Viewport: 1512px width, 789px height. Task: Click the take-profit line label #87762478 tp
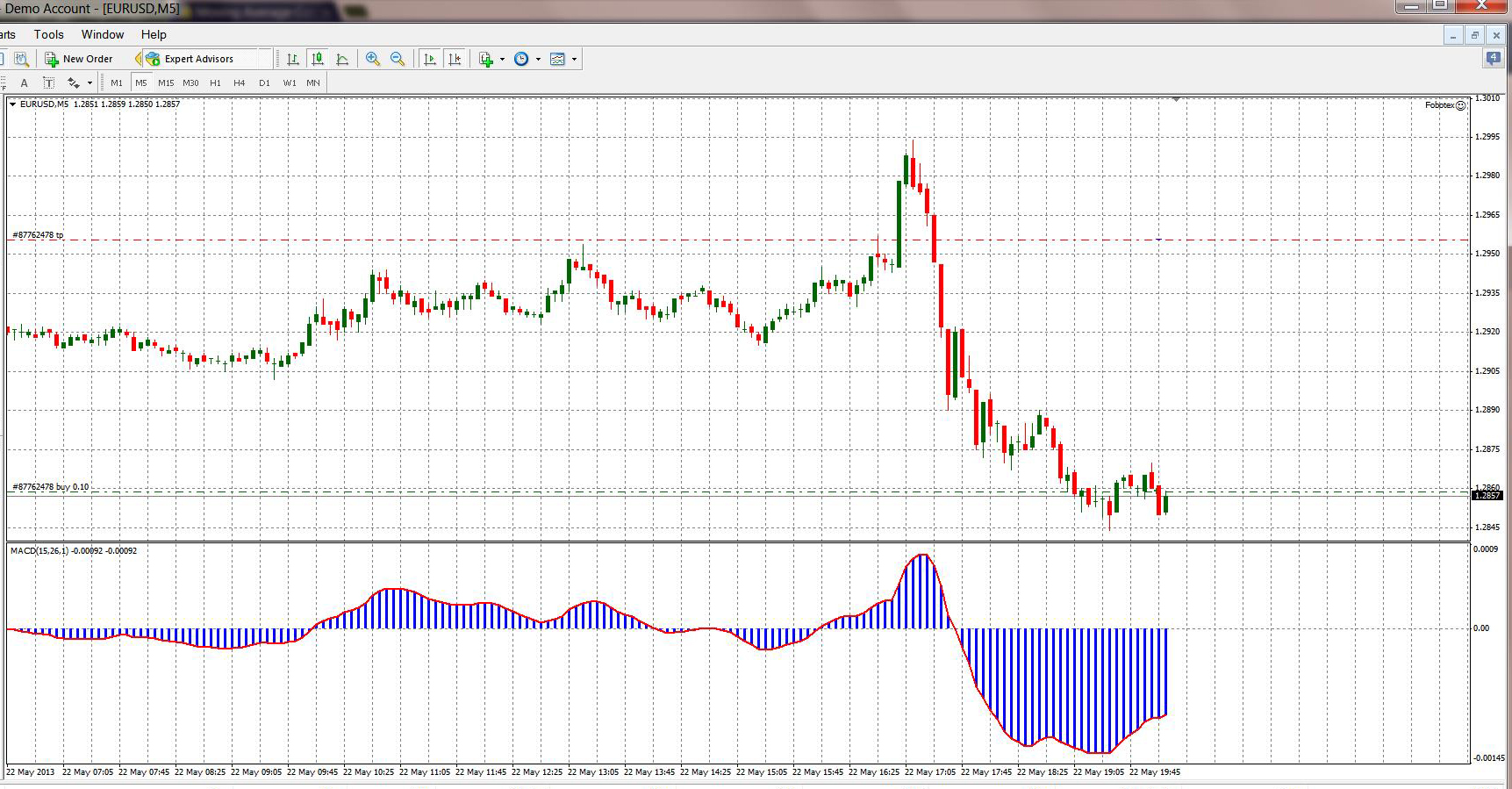point(38,235)
